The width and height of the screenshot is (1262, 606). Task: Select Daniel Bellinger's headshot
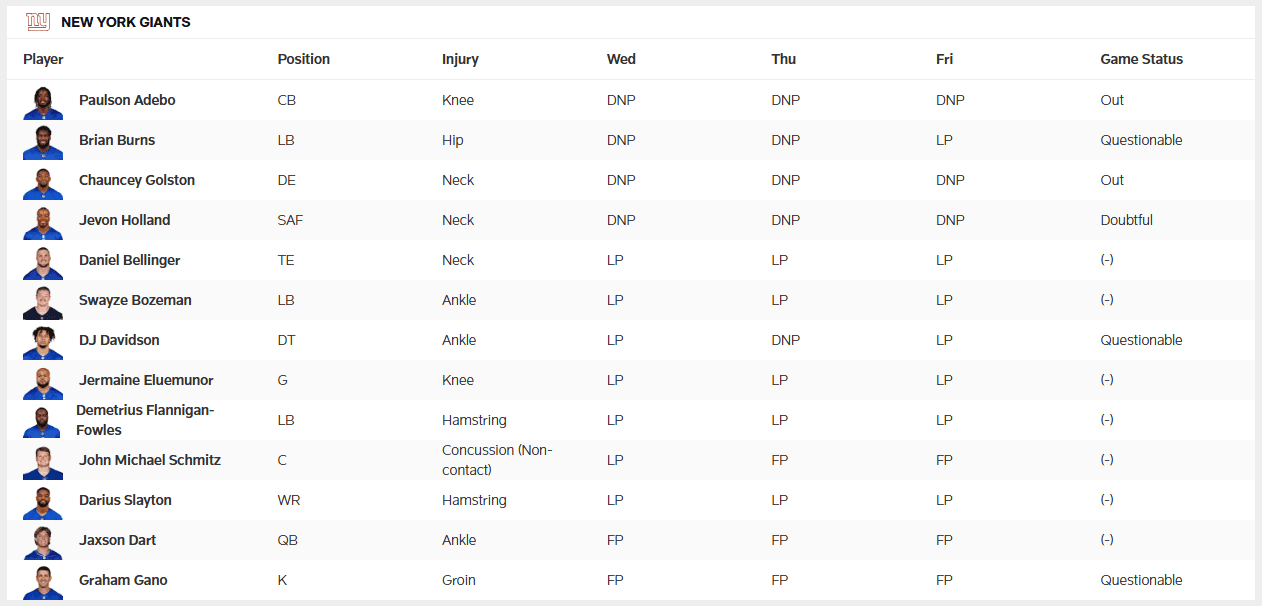[x=42, y=262]
